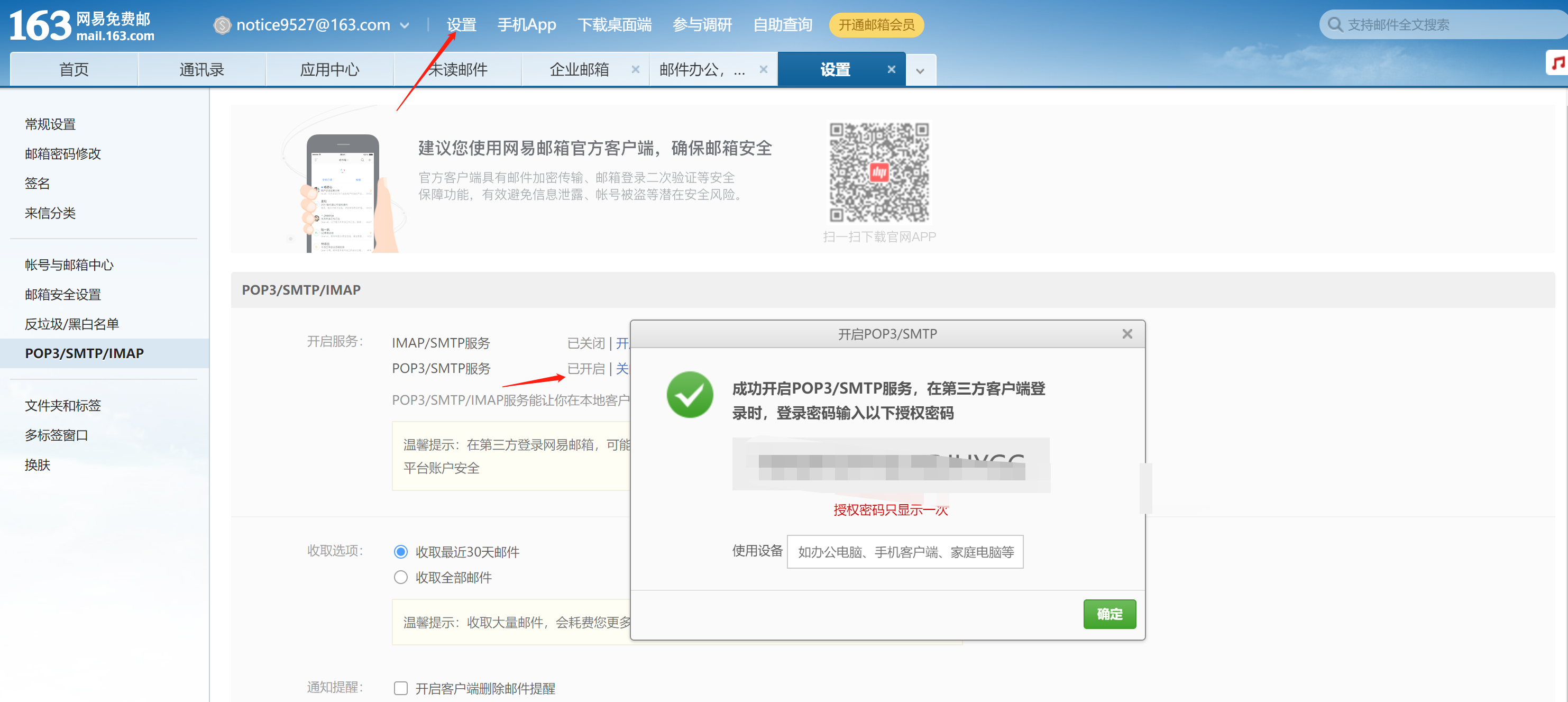
Task: Switch to 应用中心 tab
Action: point(330,69)
